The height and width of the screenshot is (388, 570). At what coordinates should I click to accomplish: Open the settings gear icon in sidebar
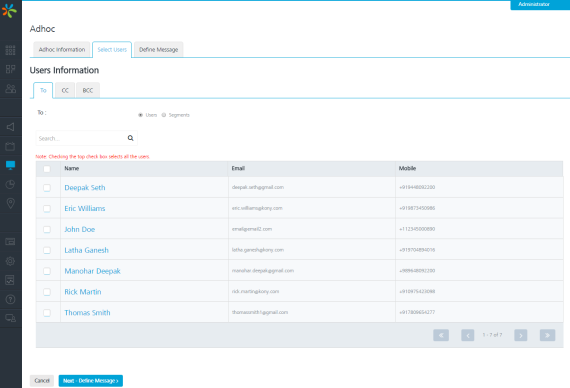[11, 261]
